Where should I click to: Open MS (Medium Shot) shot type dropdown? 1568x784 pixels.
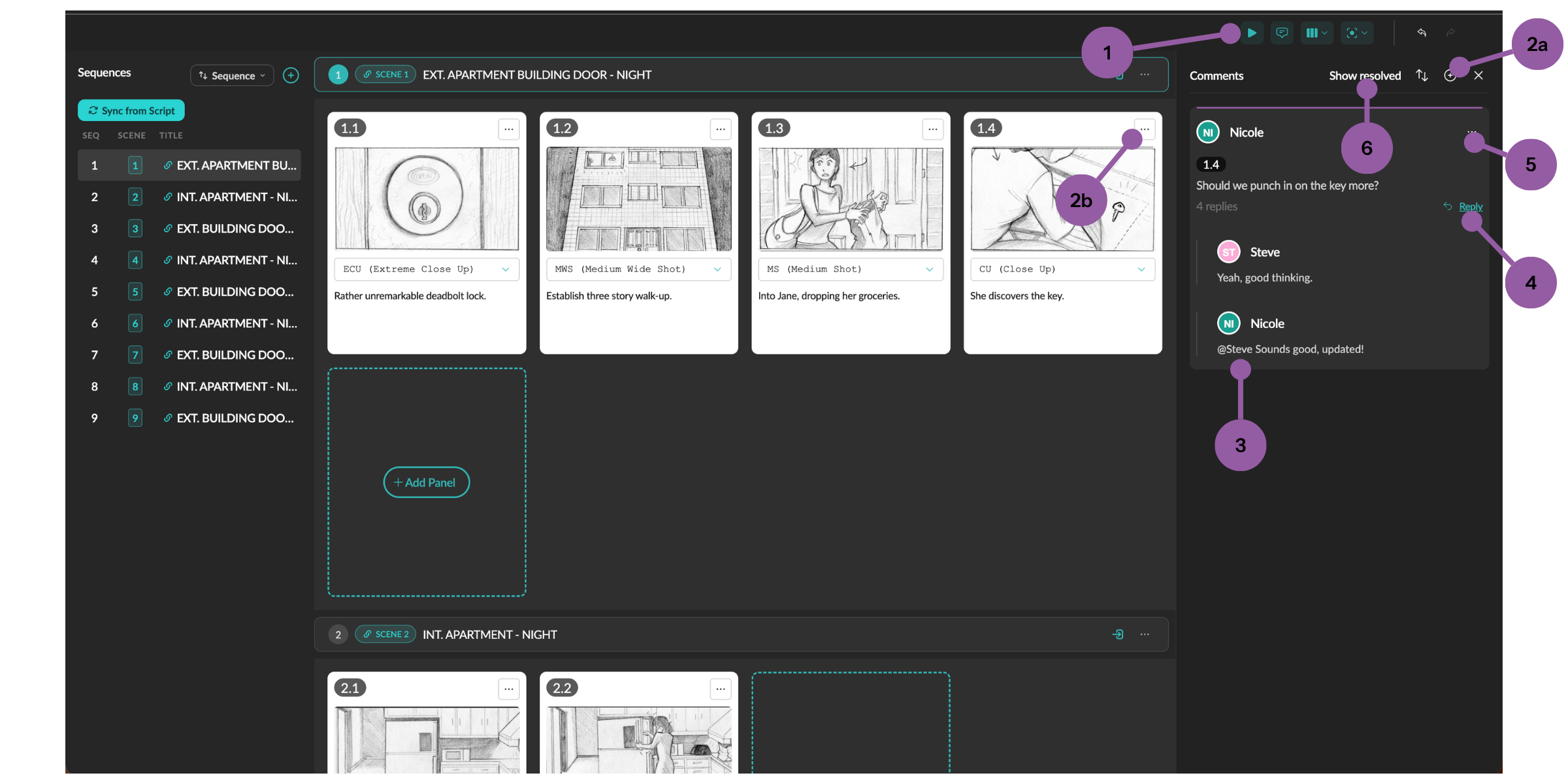pyautogui.click(x=851, y=269)
